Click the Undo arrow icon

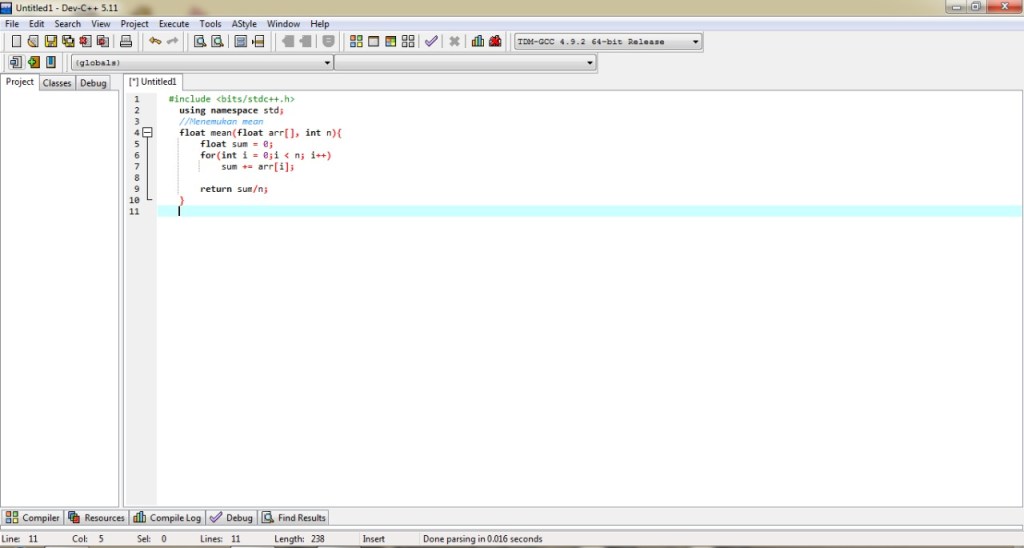coord(154,42)
